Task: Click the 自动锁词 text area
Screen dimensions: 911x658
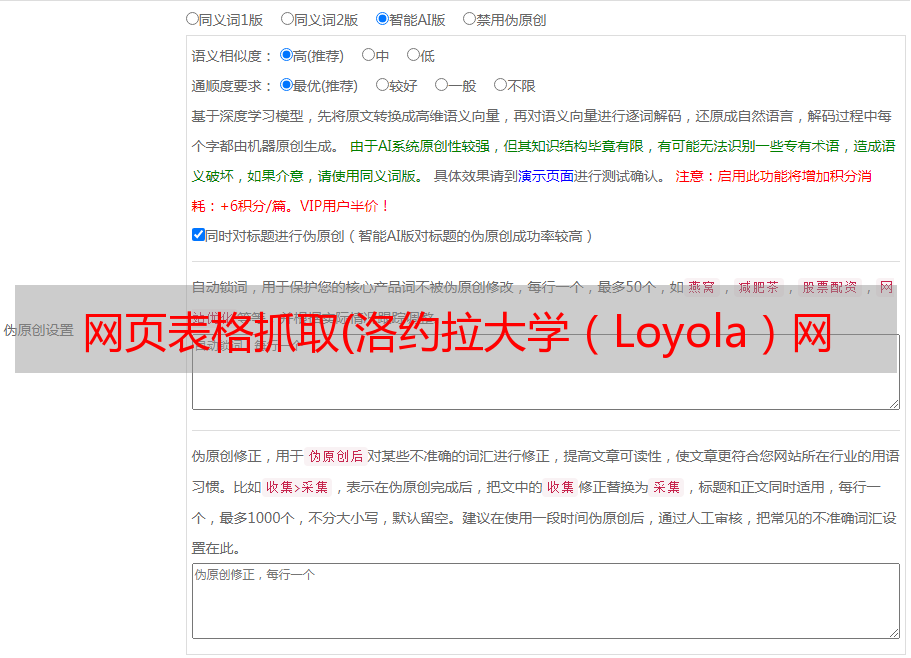Action: [x=546, y=372]
